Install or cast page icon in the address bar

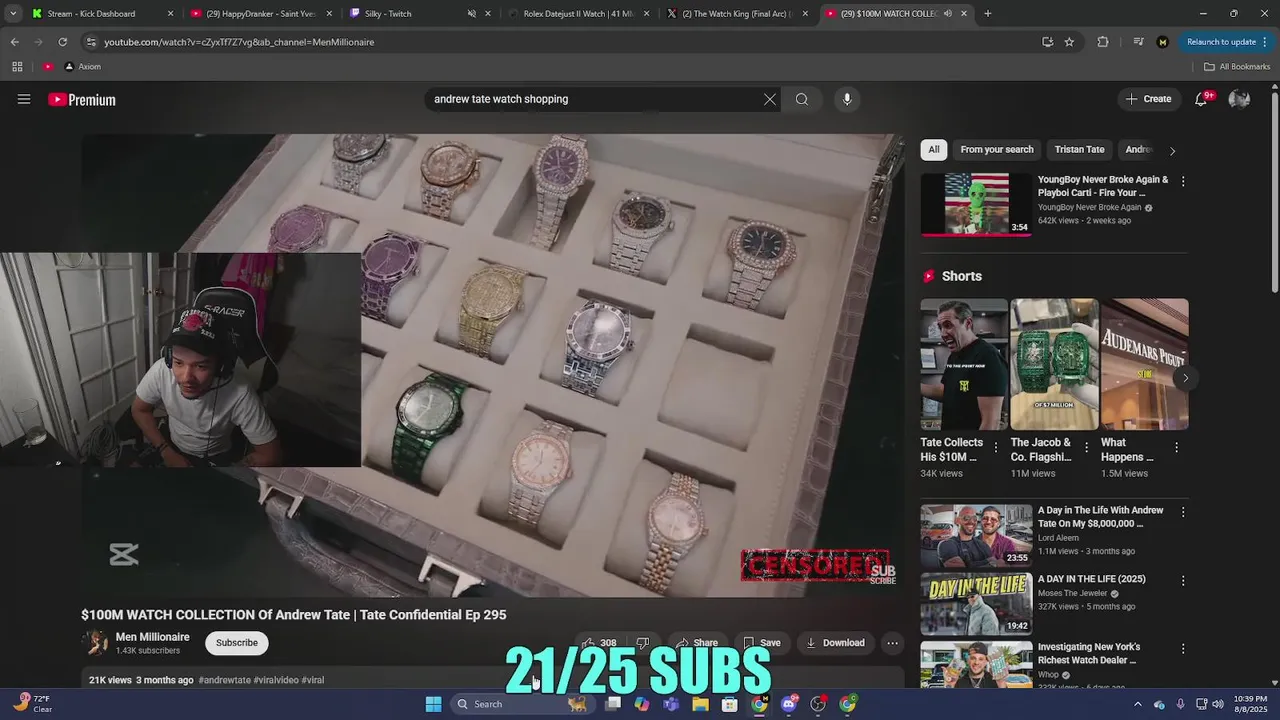(x=1047, y=42)
